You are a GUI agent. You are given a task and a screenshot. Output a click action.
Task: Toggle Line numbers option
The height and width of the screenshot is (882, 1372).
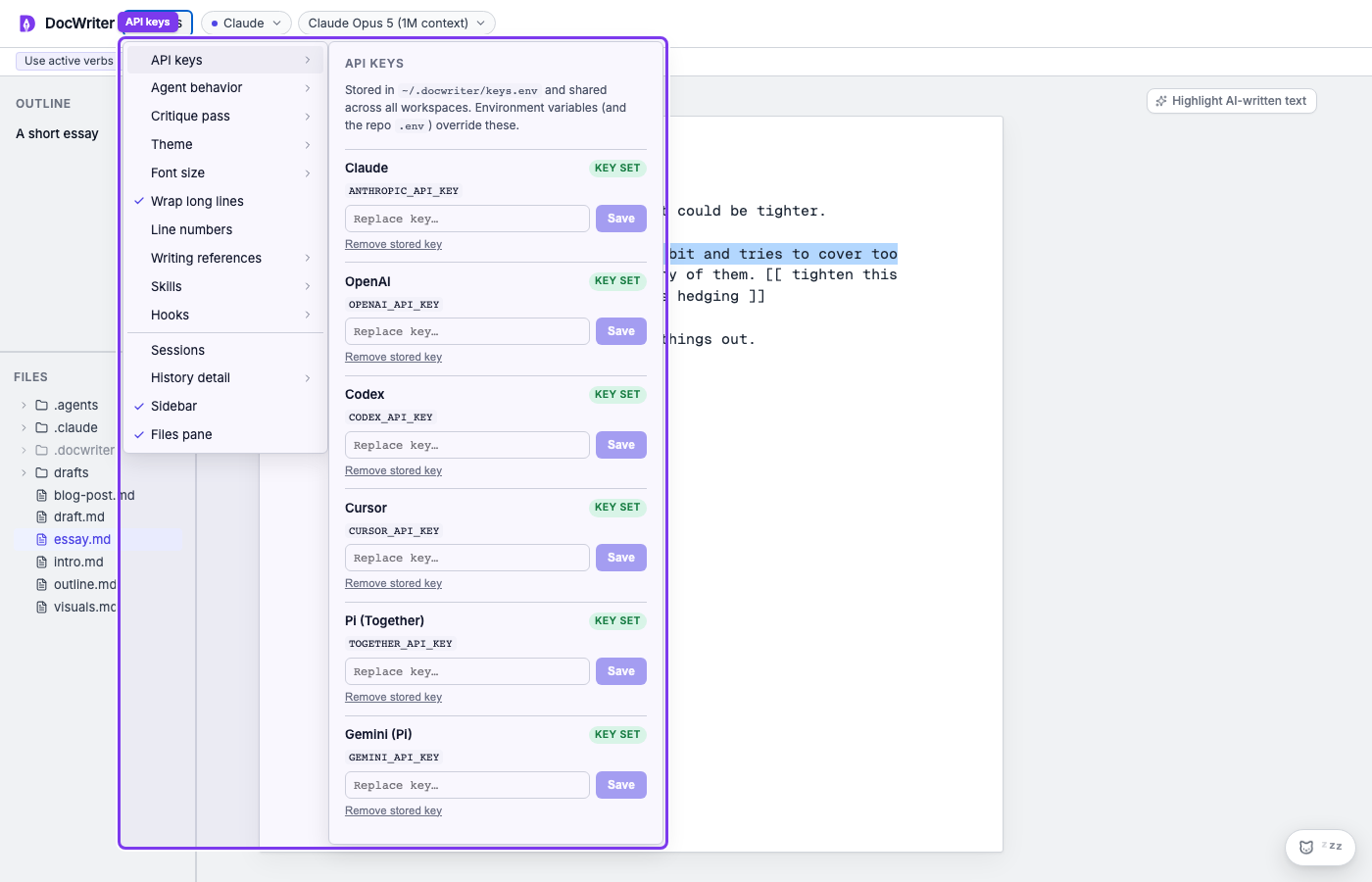point(225,229)
